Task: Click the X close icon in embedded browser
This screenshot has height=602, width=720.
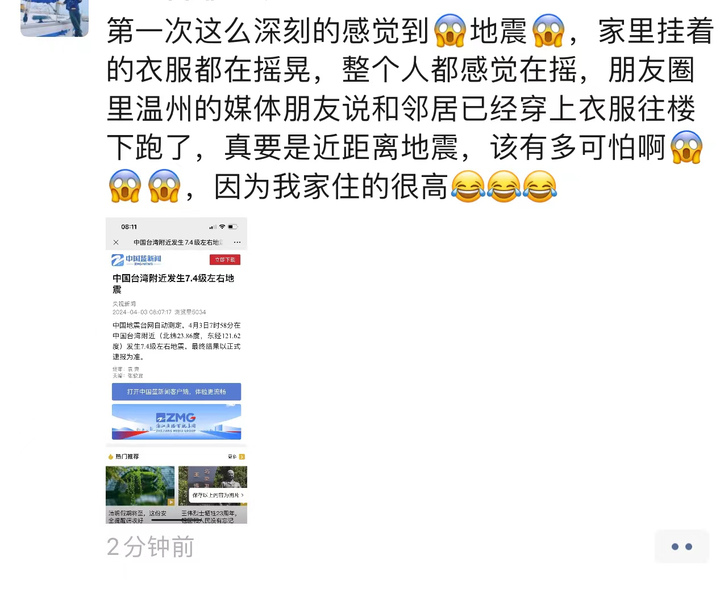Action: click(116, 242)
